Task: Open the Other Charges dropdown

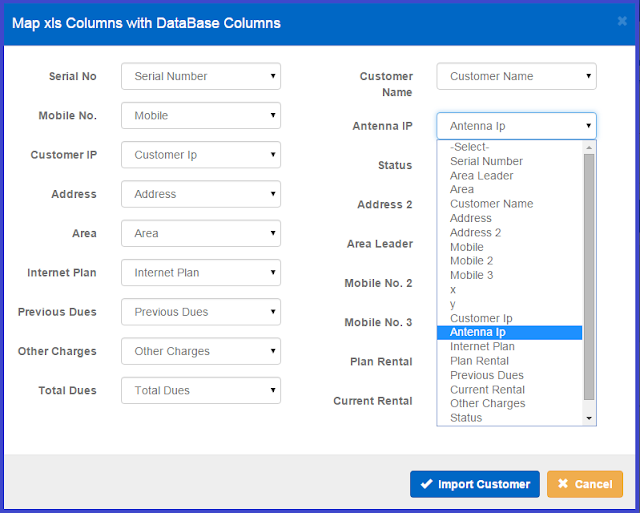Action: (x=201, y=351)
